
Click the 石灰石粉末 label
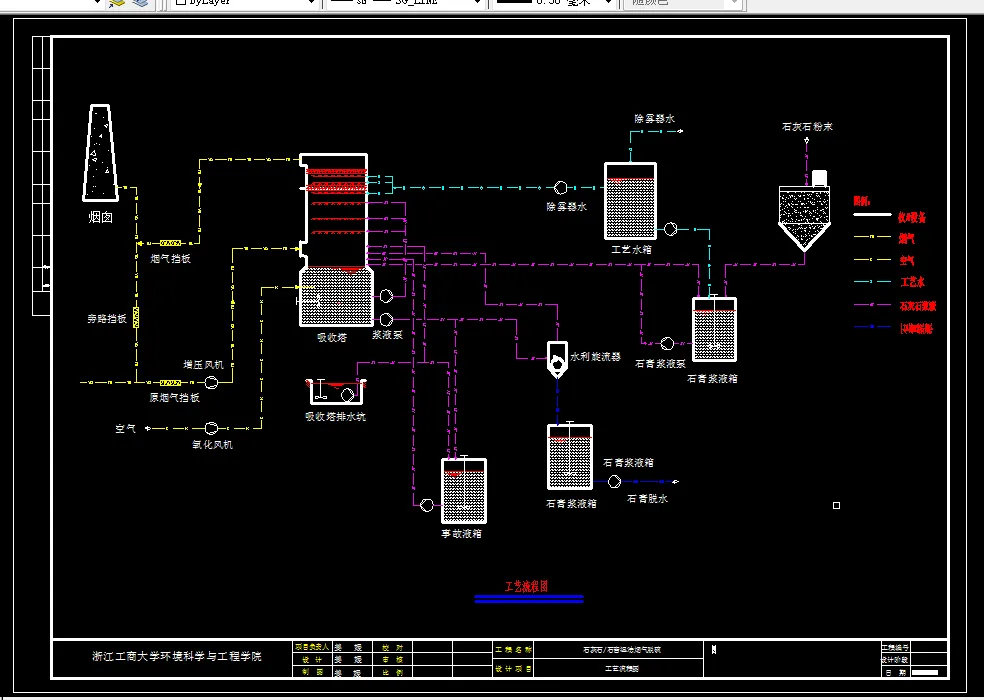[807, 126]
